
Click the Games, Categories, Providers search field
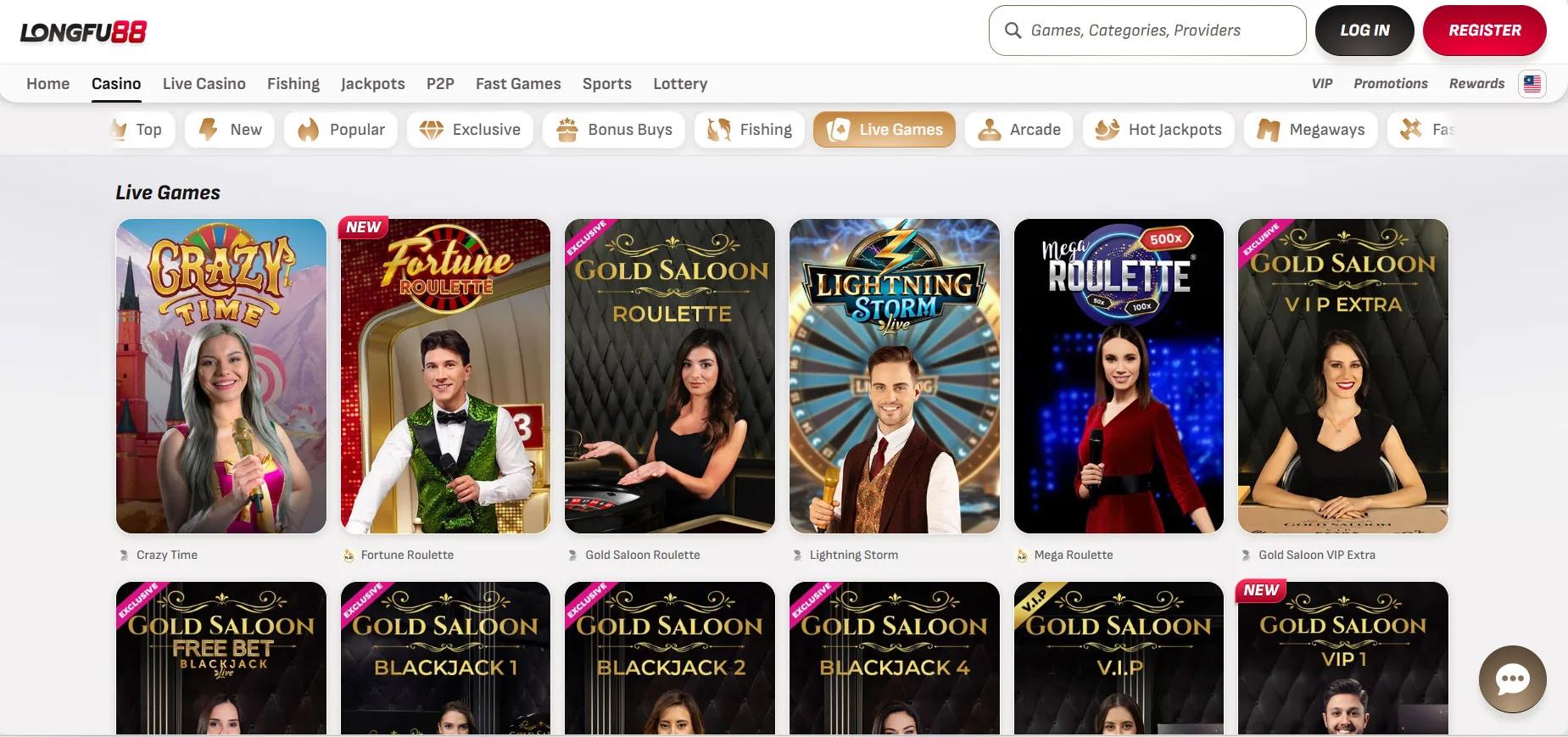click(1147, 31)
